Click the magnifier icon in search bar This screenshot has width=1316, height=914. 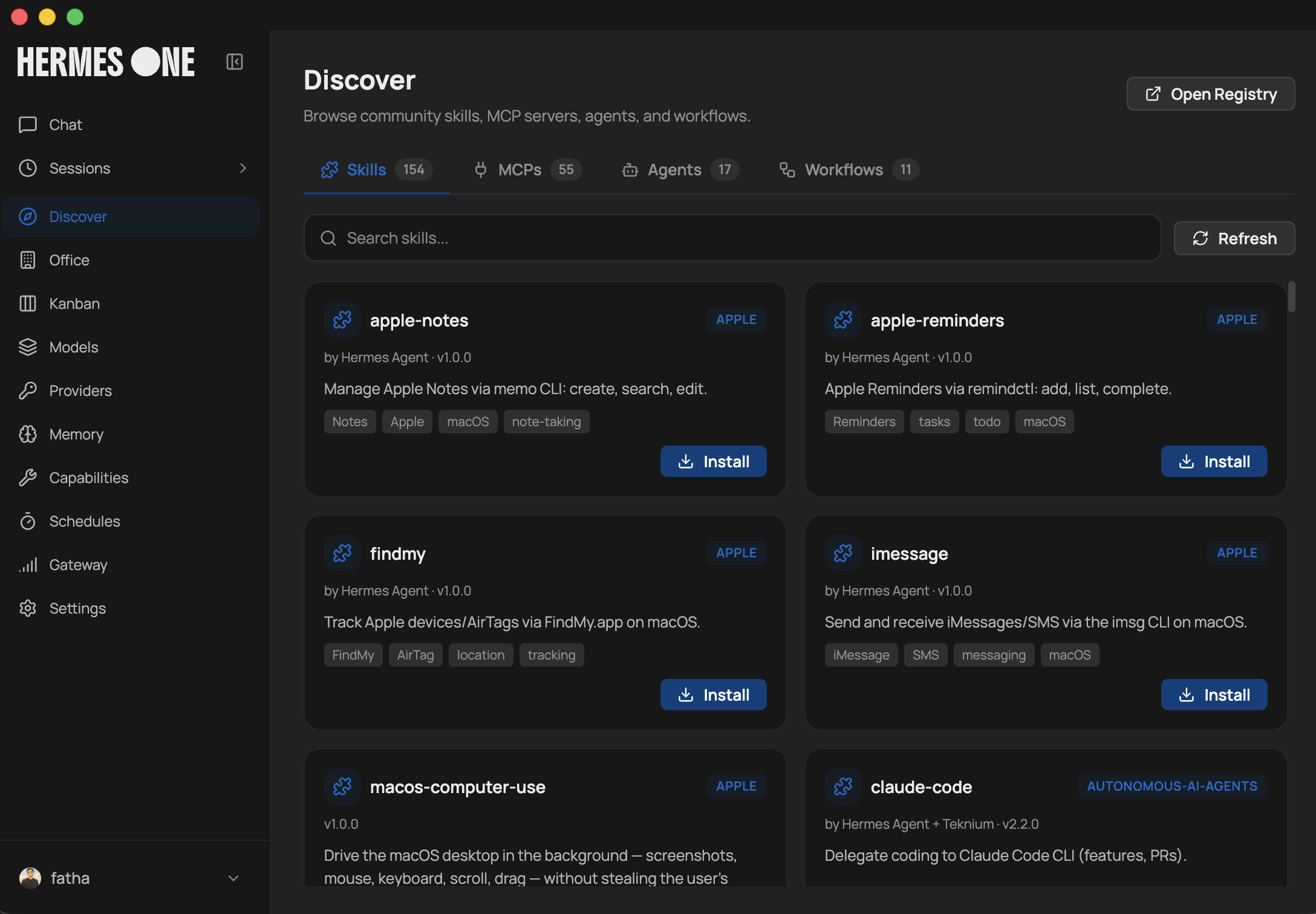[328, 238]
